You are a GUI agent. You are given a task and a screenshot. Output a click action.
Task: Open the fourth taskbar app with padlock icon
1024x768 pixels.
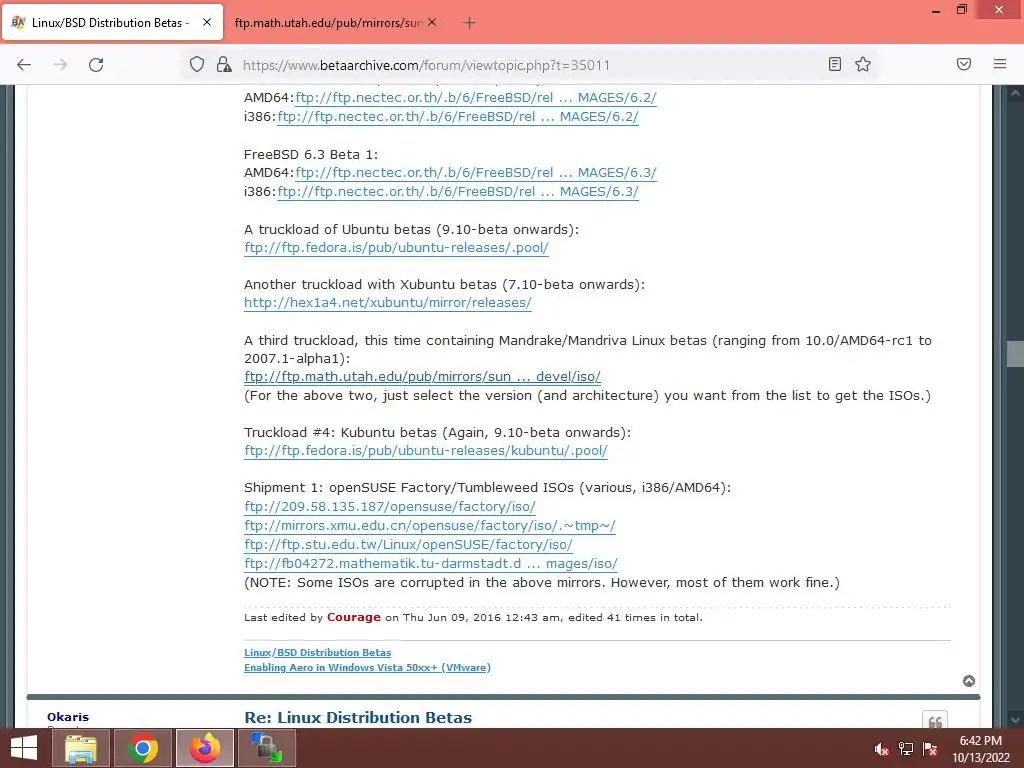(267, 748)
